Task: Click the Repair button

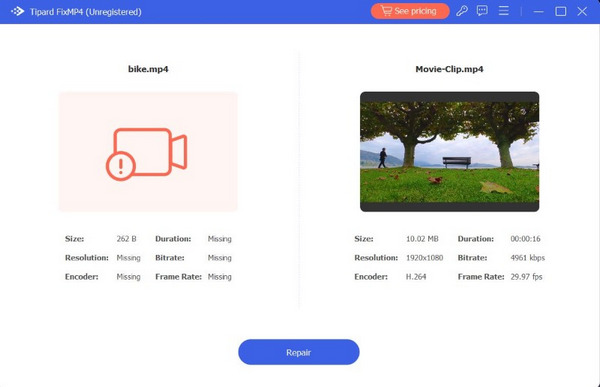Action: tap(298, 352)
